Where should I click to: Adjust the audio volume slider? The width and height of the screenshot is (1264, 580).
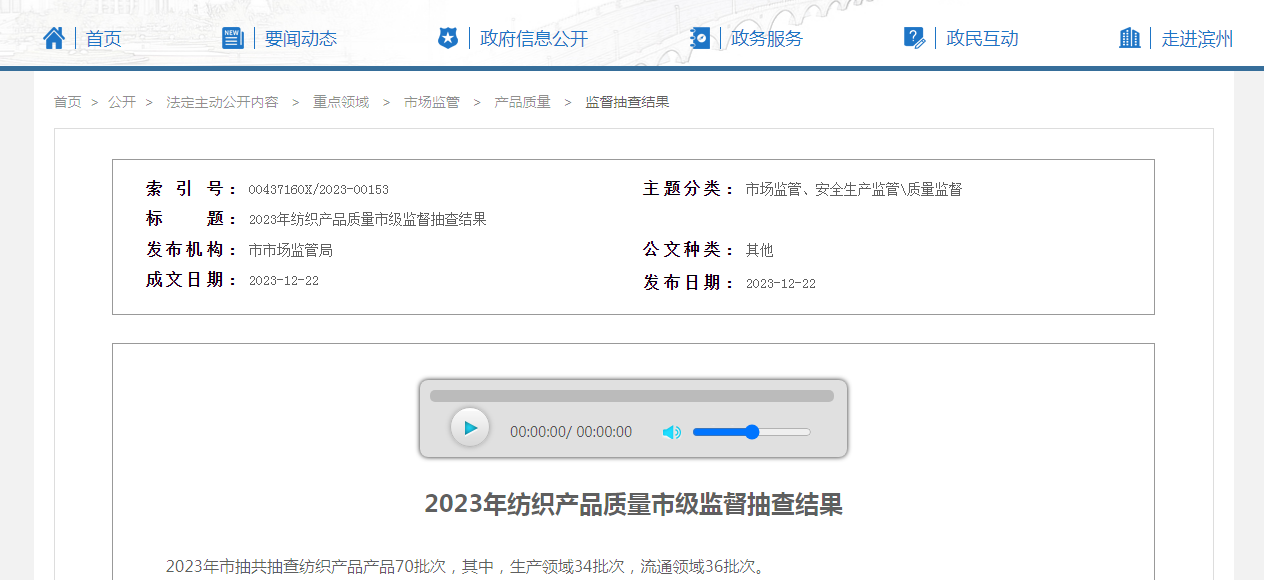tap(751, 432)
